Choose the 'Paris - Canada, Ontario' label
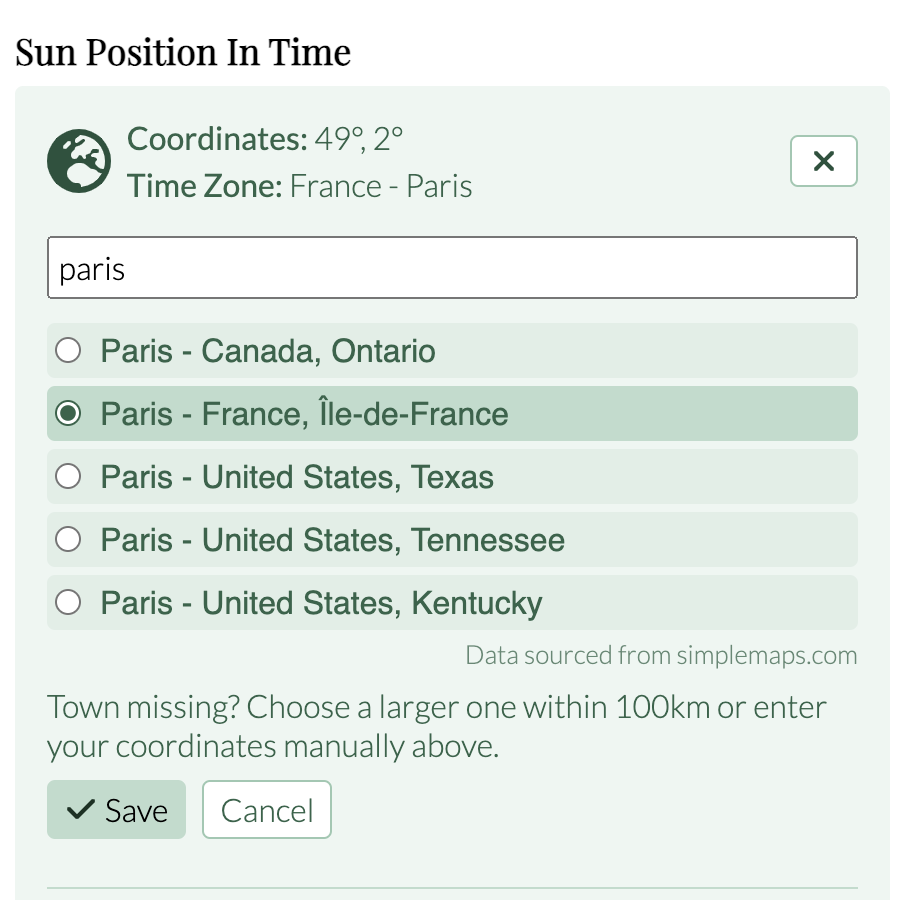Viewport: 900px width, 900px height. pos(268,351)
